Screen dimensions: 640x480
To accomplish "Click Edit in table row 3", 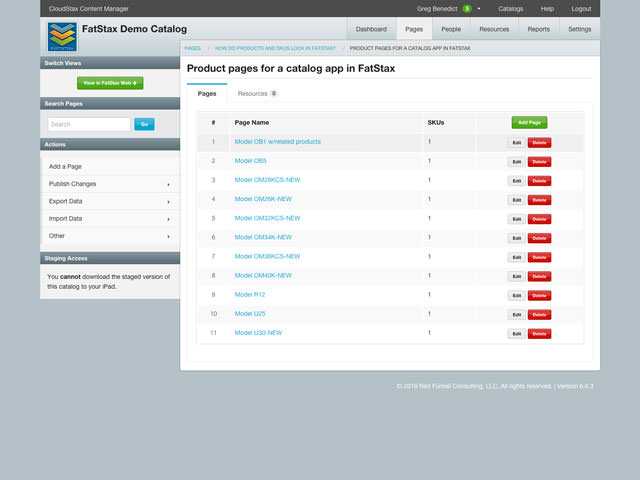I will tap(517, 181).
